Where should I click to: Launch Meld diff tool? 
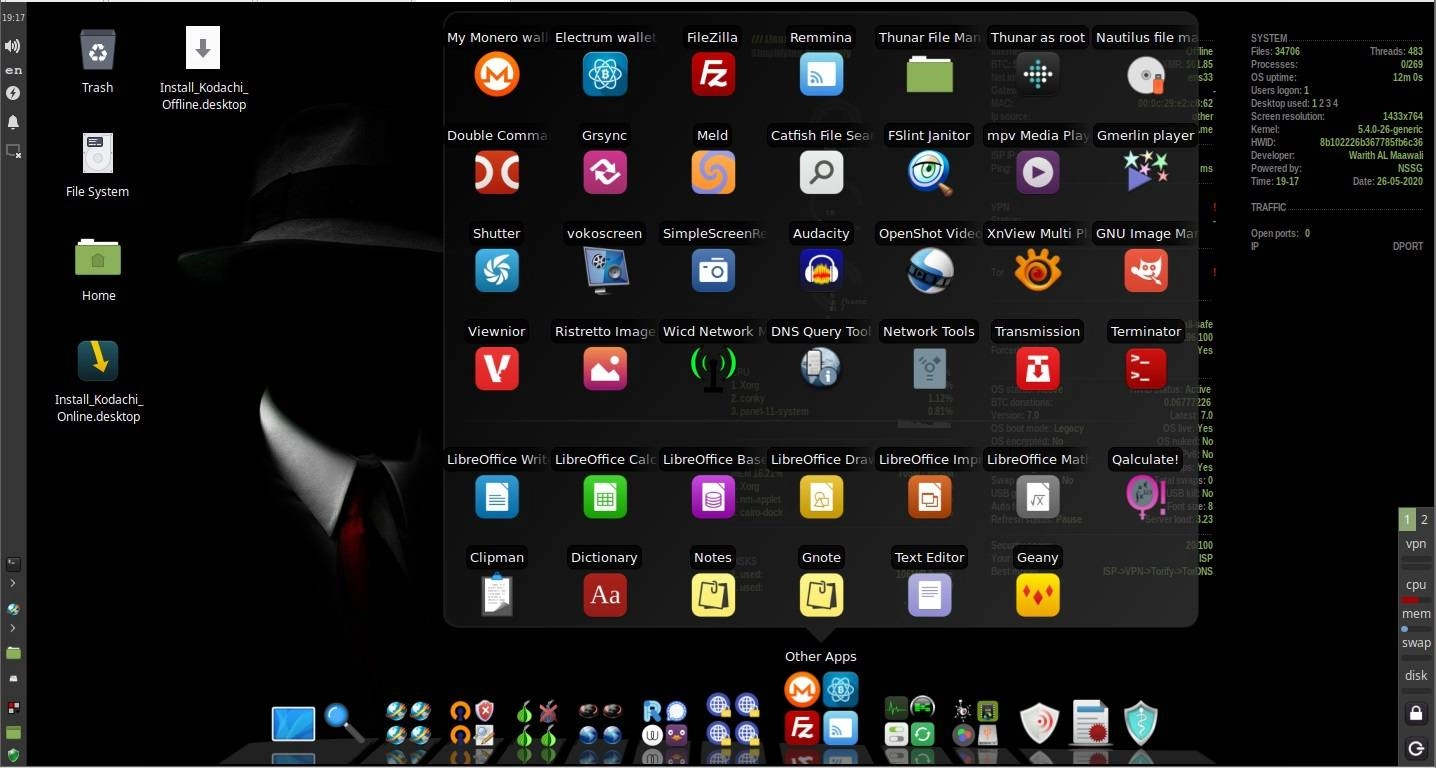point(713,172)
